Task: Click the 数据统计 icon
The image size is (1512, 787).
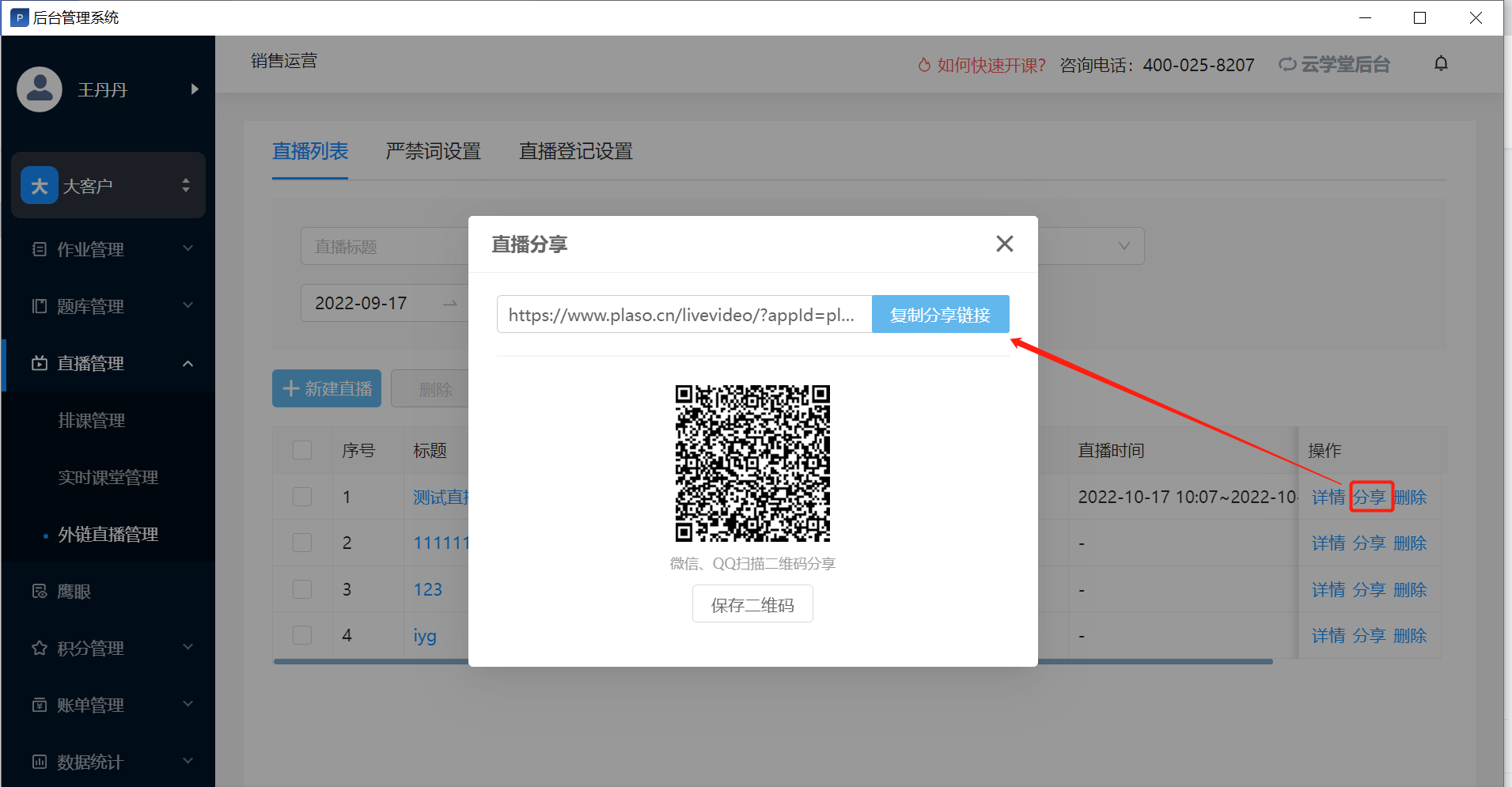Action: 40,762
